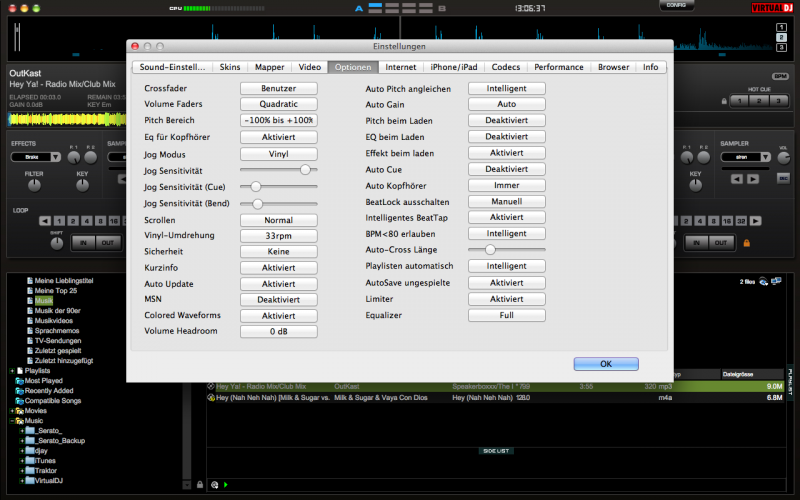
Task: Click the Most Played filter folder icon
Action: [x=19, y=381]
